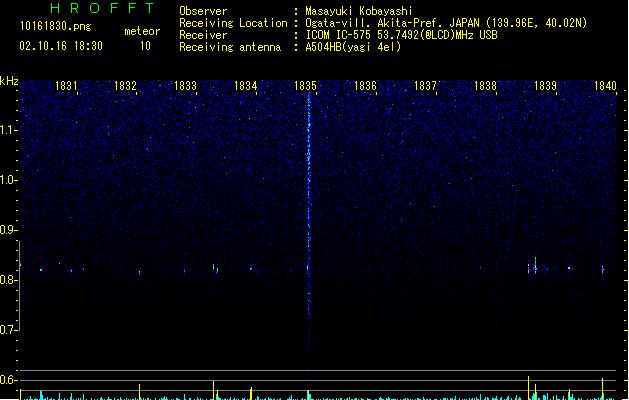Image resolution: width=629 pixels, height=400 pixels.
Task: Click the 1.1 kHz axis label
Action: (x=8, y=130)
